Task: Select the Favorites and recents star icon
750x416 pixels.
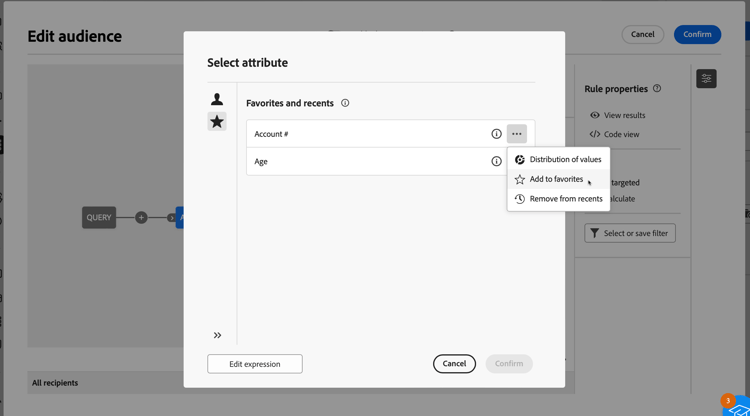Action: click(x=217, y=121)
